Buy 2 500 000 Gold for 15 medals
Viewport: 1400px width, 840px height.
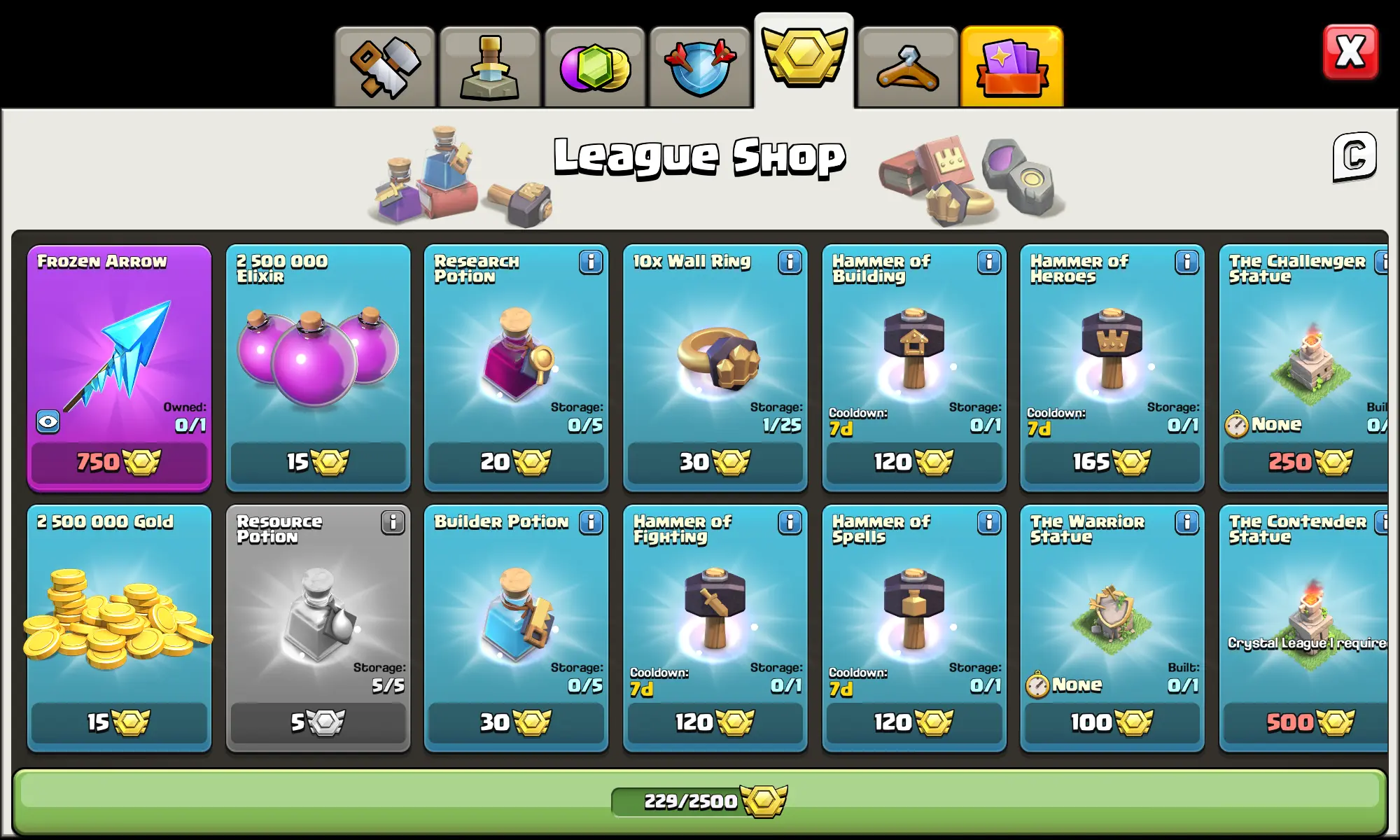click(119, 723)
